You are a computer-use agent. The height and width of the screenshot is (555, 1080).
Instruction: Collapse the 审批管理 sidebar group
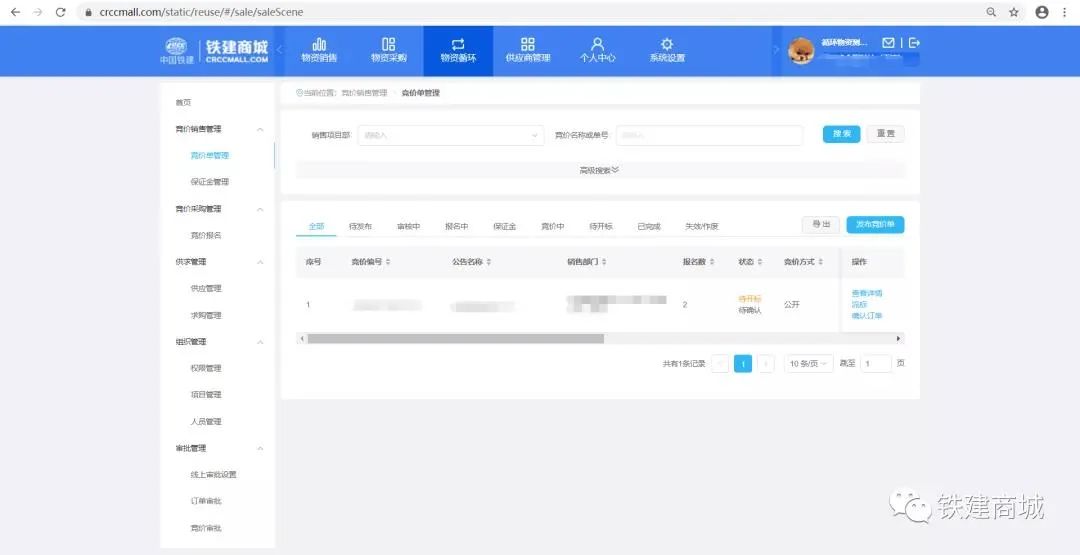tap(260, 448)
